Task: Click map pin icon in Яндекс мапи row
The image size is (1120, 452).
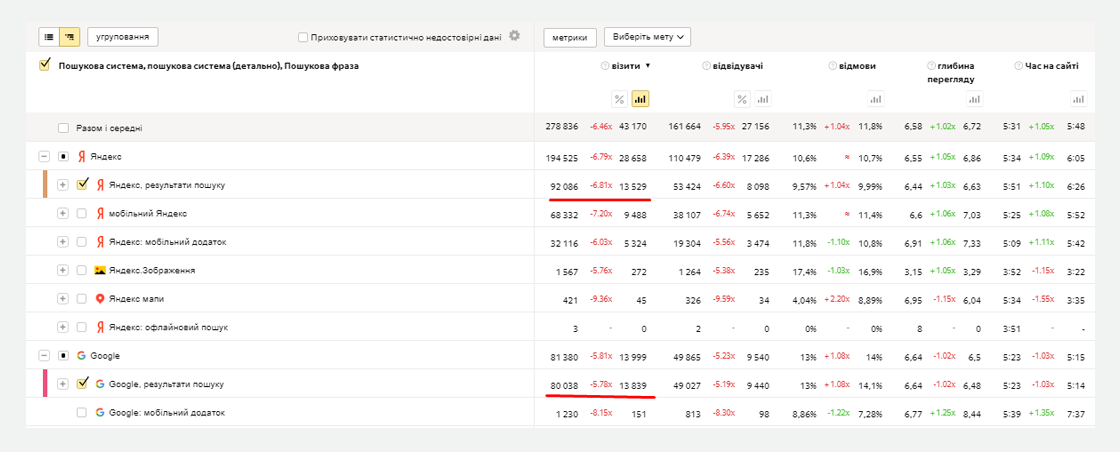Action: (x=100, y=299)
